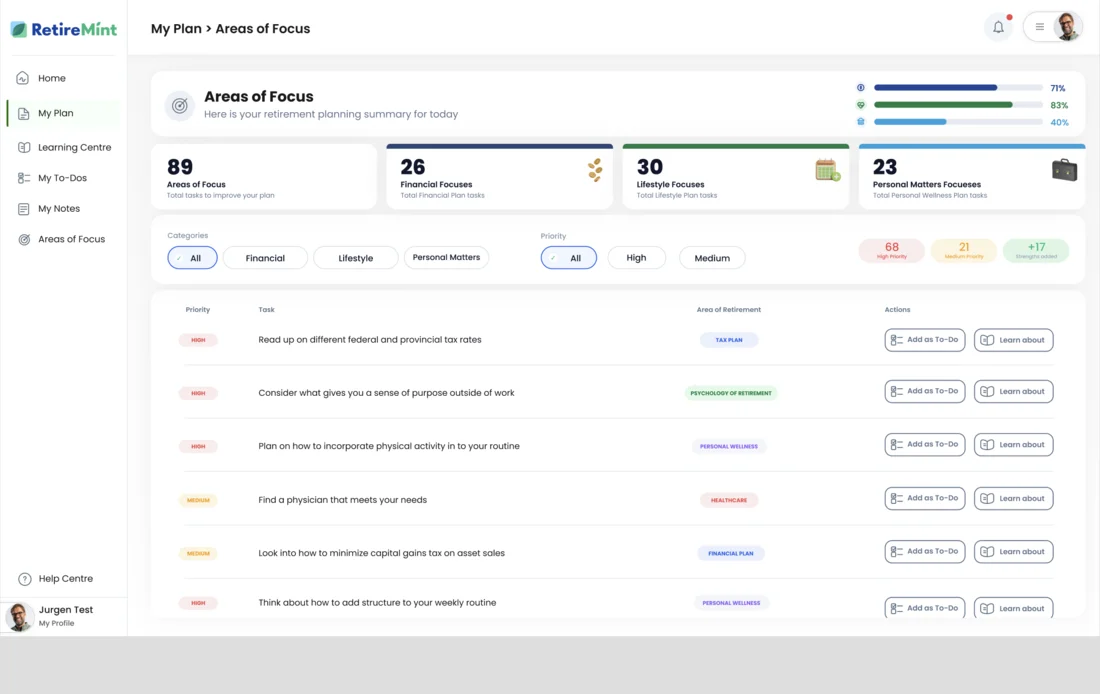Select the All priority filter
The height and width of the screenshot is (694, 1100).
pyautogui.click(x=569, y=258)
